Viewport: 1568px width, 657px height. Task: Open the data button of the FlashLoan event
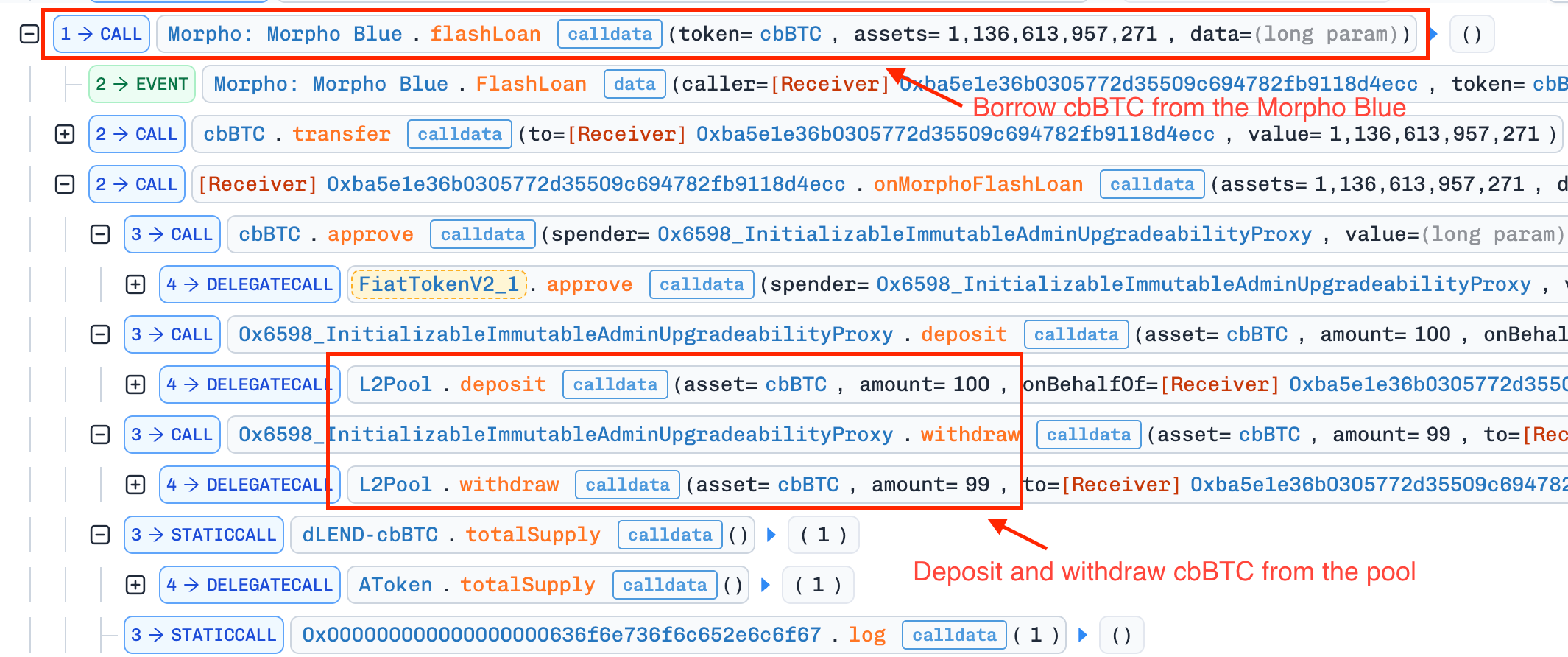coord(635,84)
